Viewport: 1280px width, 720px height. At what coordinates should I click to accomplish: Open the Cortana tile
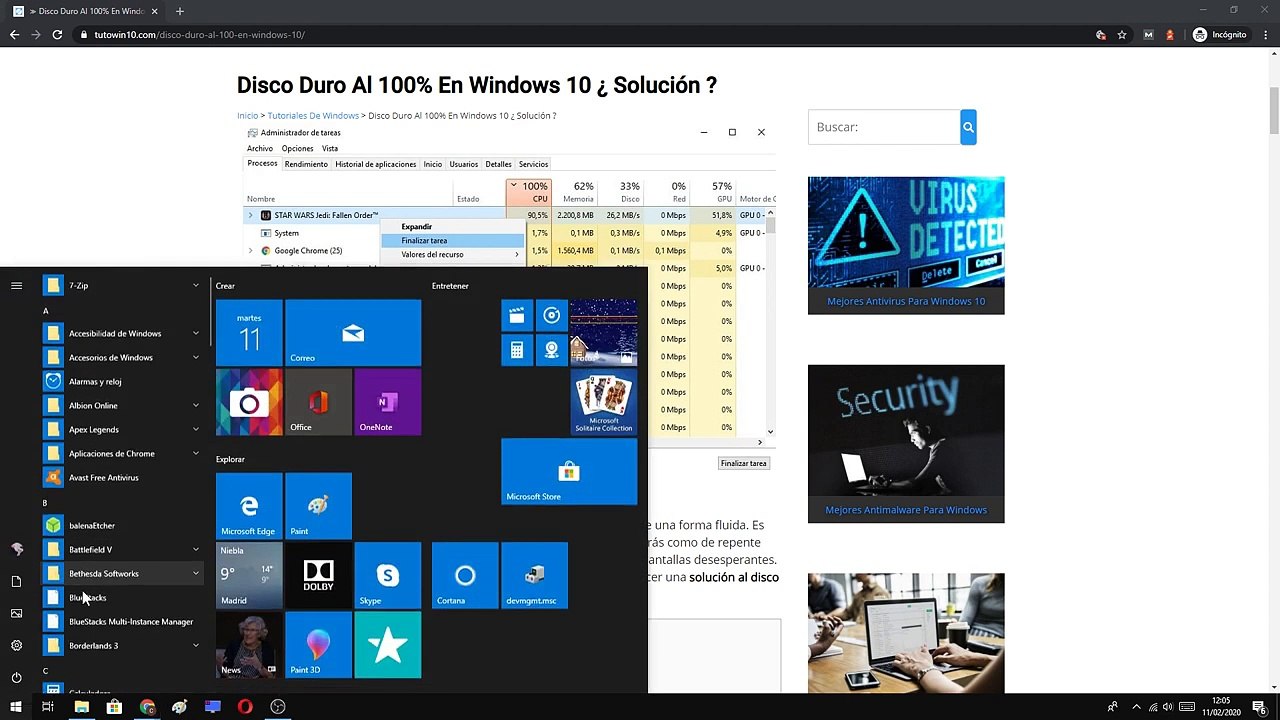coord(465,575)
